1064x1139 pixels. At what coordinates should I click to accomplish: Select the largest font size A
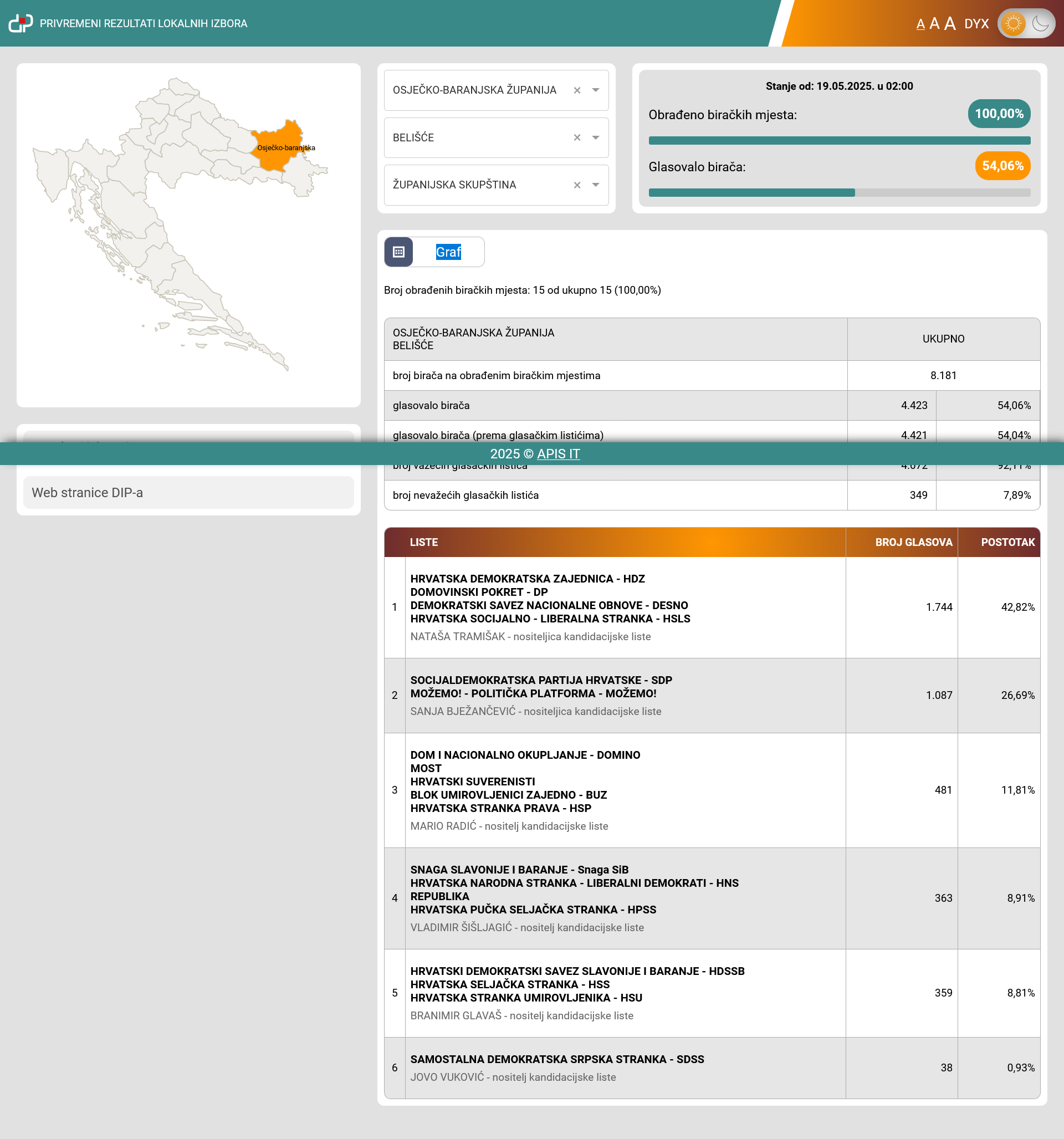coord(950,23)
